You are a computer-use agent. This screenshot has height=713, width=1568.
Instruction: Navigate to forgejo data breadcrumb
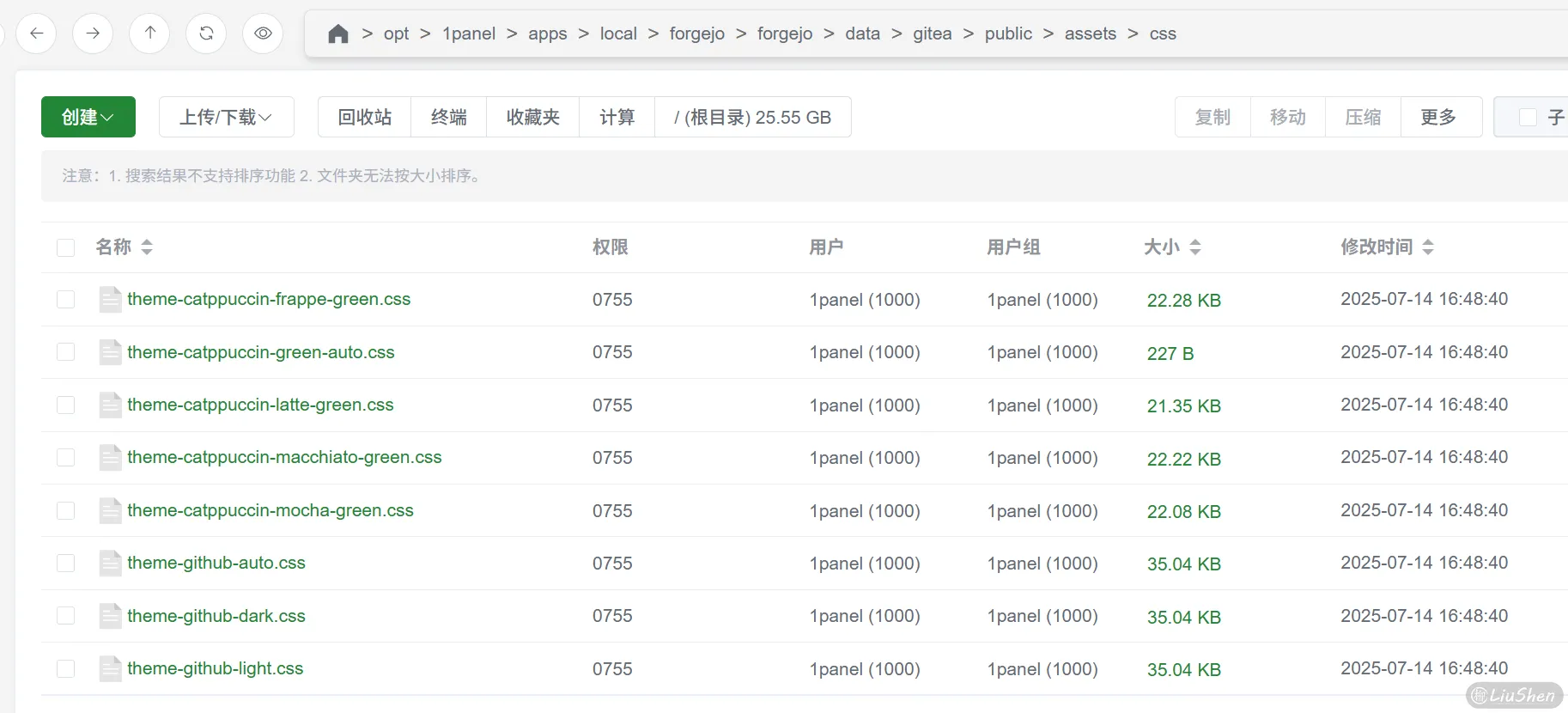click(x=862, y=34)
